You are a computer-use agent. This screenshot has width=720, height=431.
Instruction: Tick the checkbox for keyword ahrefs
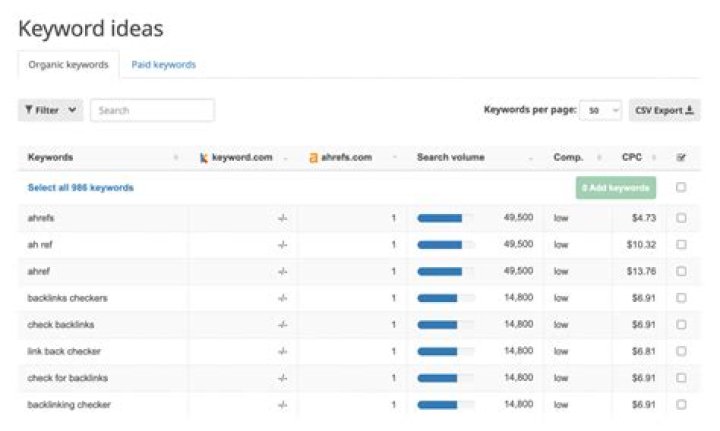coord(681,217)
